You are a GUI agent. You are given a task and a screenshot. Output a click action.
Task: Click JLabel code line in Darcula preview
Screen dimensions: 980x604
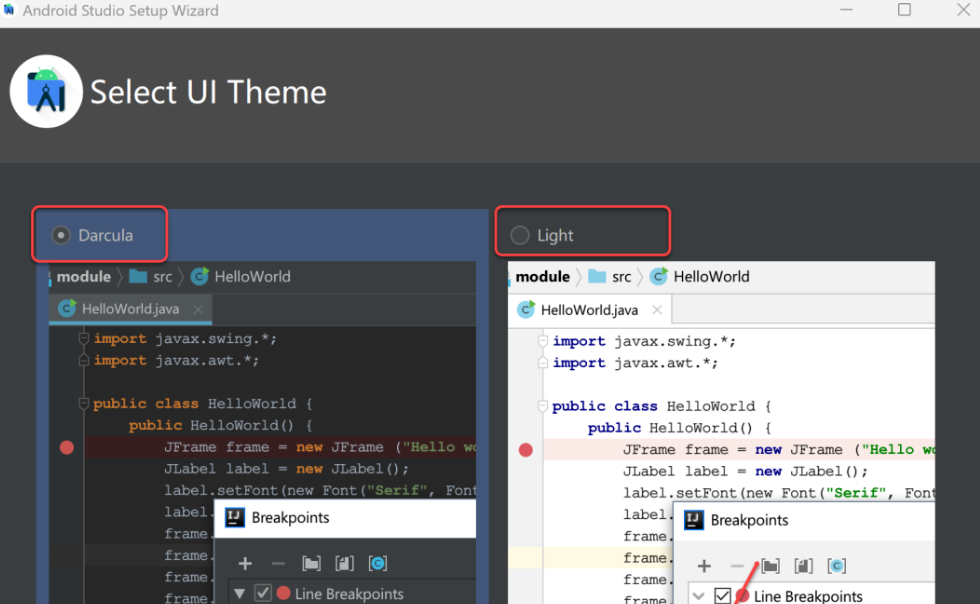click(286, 469)
